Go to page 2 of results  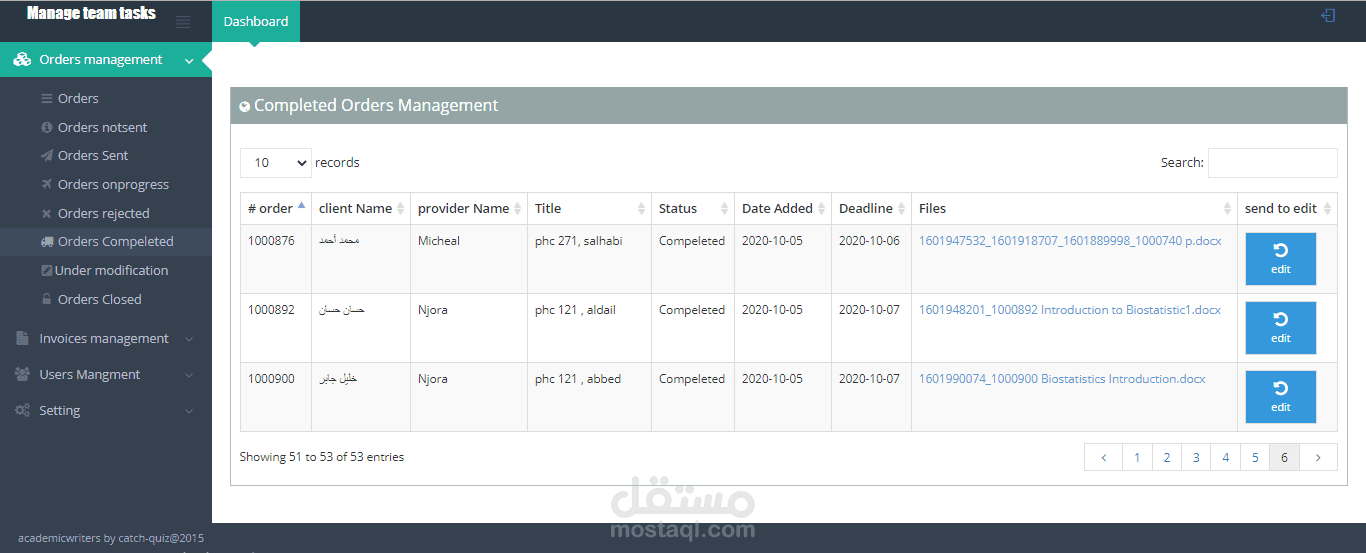click(x=1166, y=457)
